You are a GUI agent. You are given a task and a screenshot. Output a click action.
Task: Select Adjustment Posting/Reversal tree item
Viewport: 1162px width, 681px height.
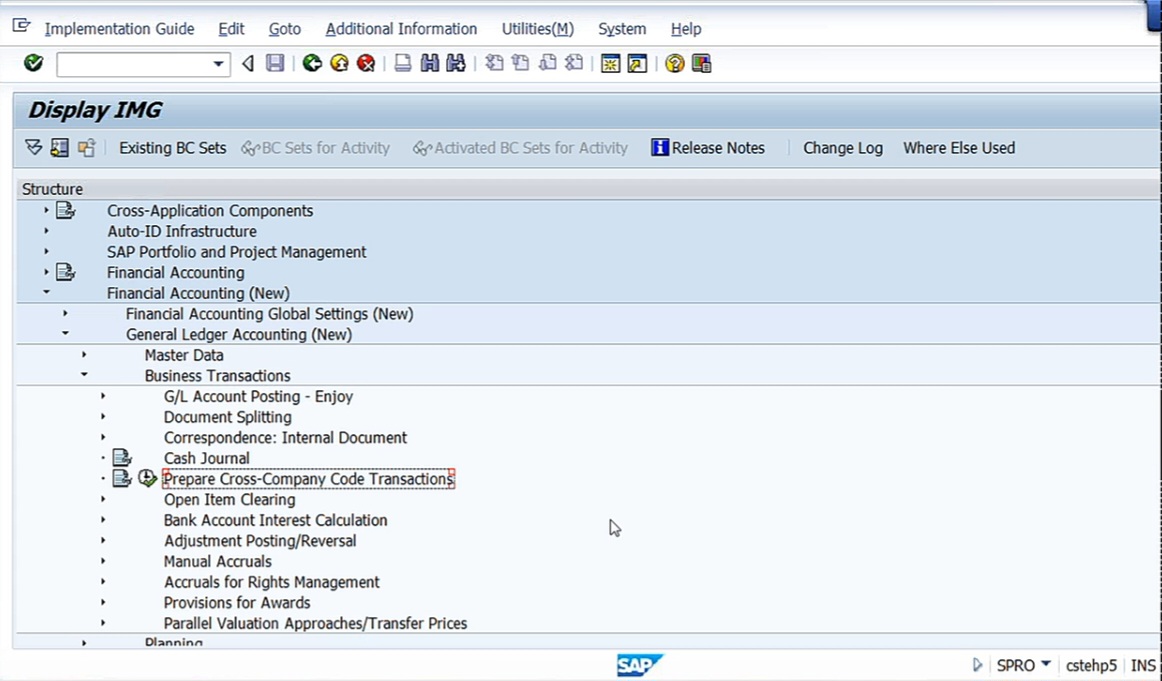[260, 541]
